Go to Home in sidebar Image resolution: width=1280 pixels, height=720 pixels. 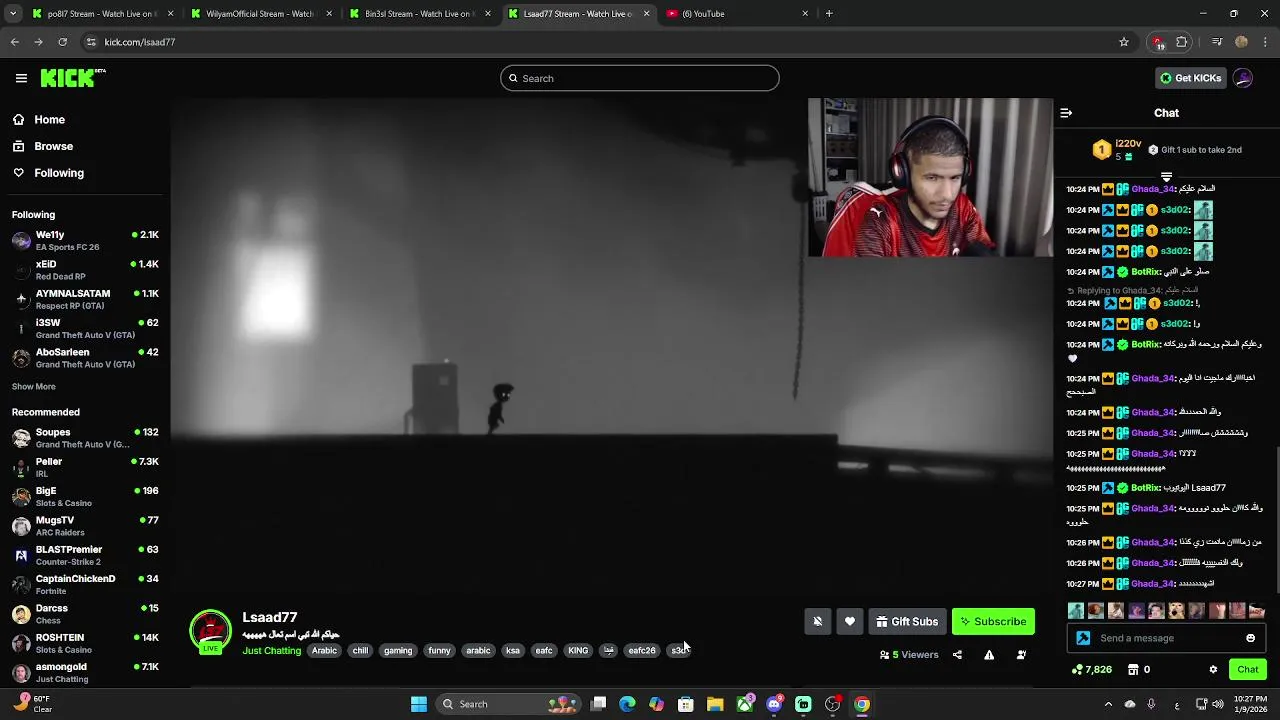click(x=49, y=120)
